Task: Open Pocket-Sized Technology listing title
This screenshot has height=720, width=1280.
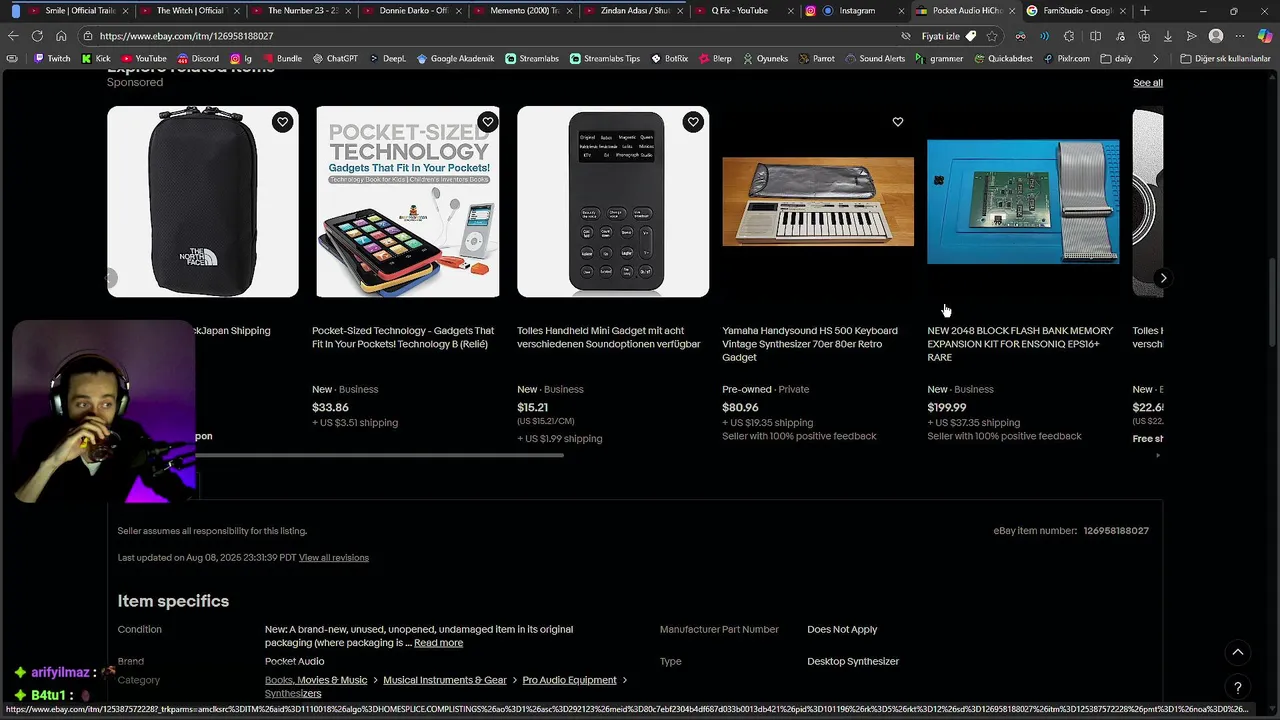Action: coord(403,337)
